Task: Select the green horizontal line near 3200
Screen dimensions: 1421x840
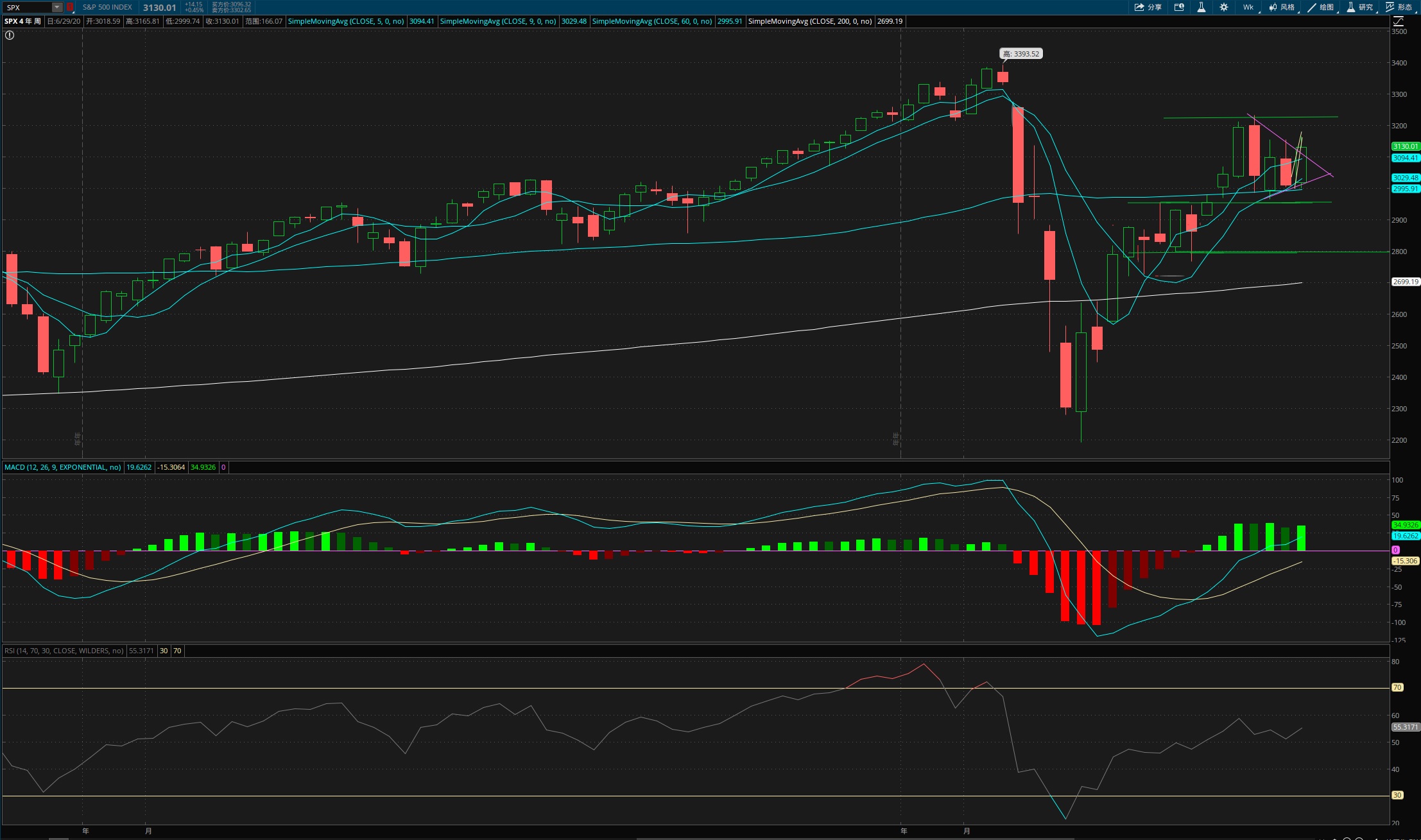Action: pos(1250,117)
